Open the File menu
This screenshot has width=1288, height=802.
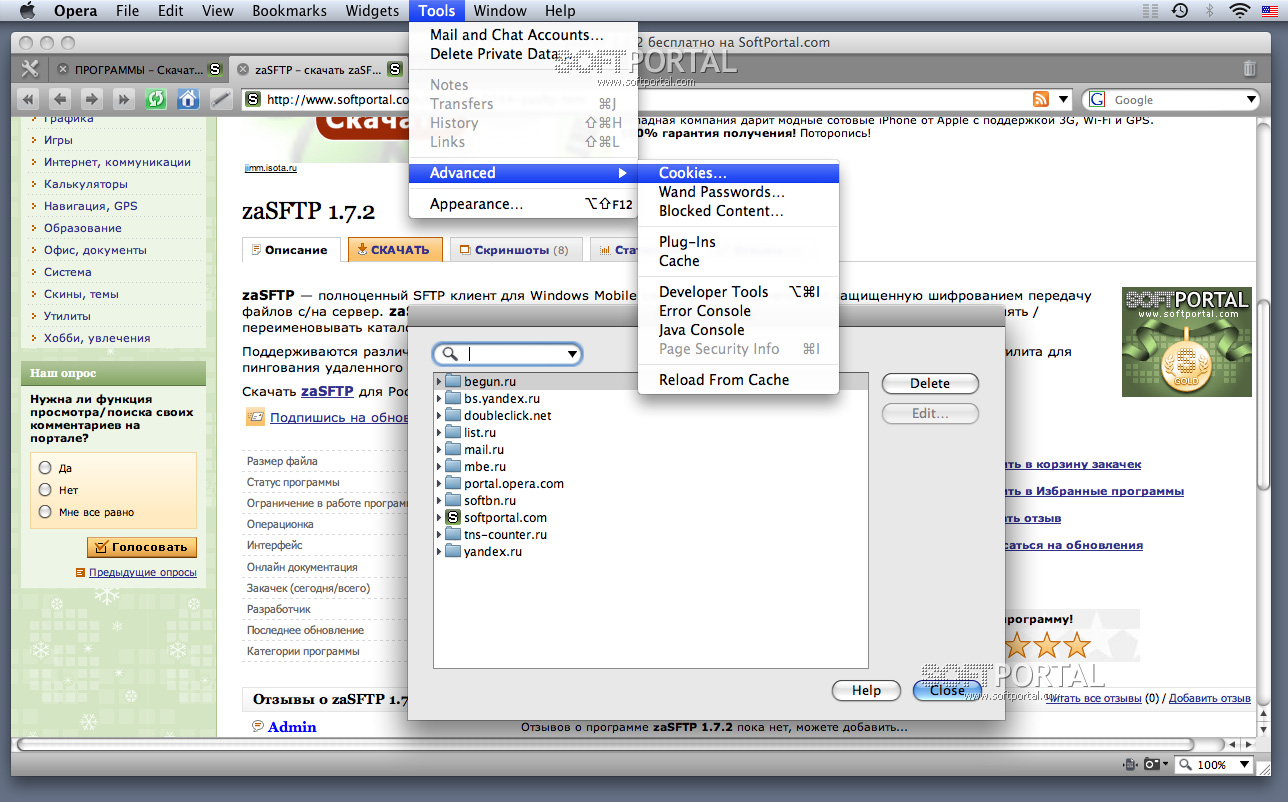pyautogui.click(x=127, y=11)
